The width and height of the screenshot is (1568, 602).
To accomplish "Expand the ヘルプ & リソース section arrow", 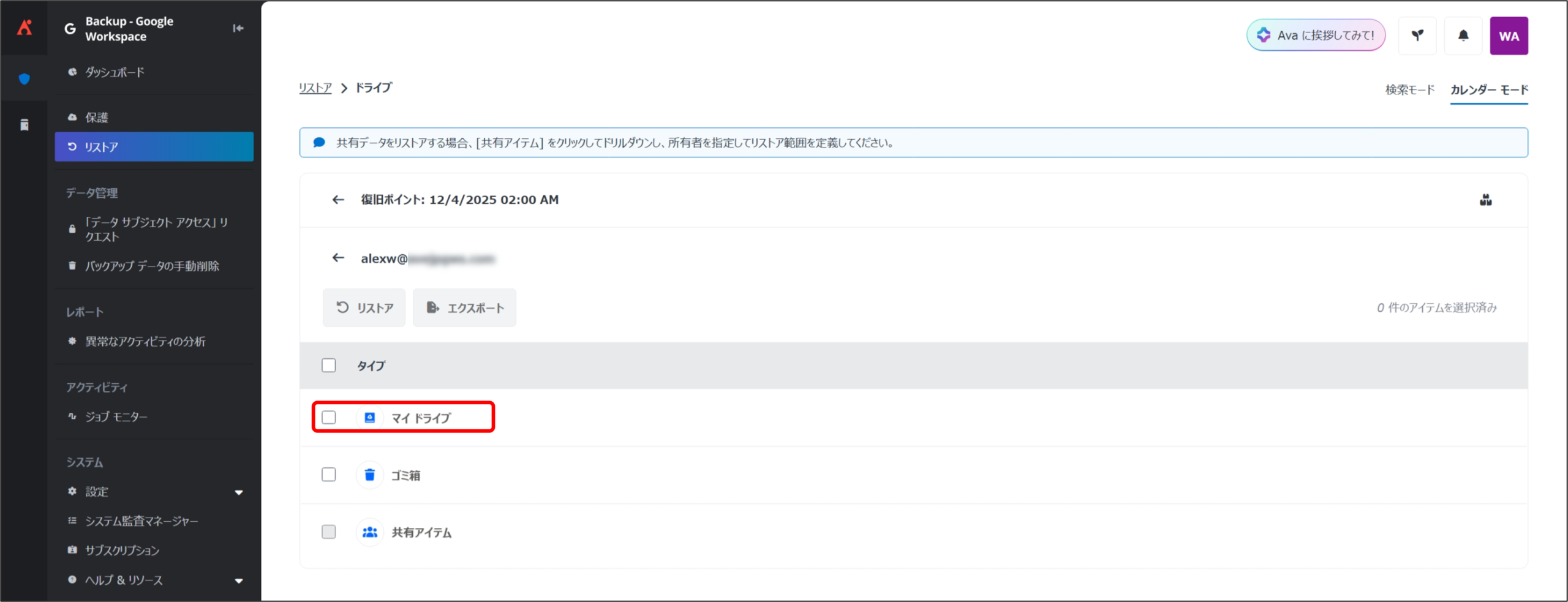I will tap(239, 581).
